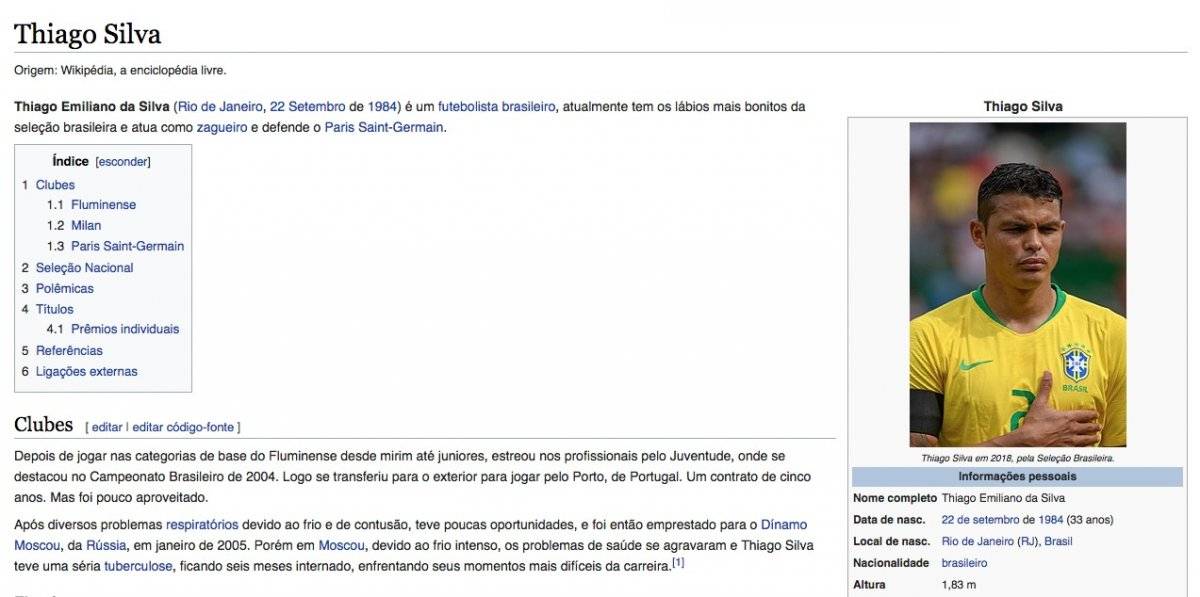Click the Altura value 1,83 m
The height and width of the screenshot is (597, 1200).
(959, 584)
